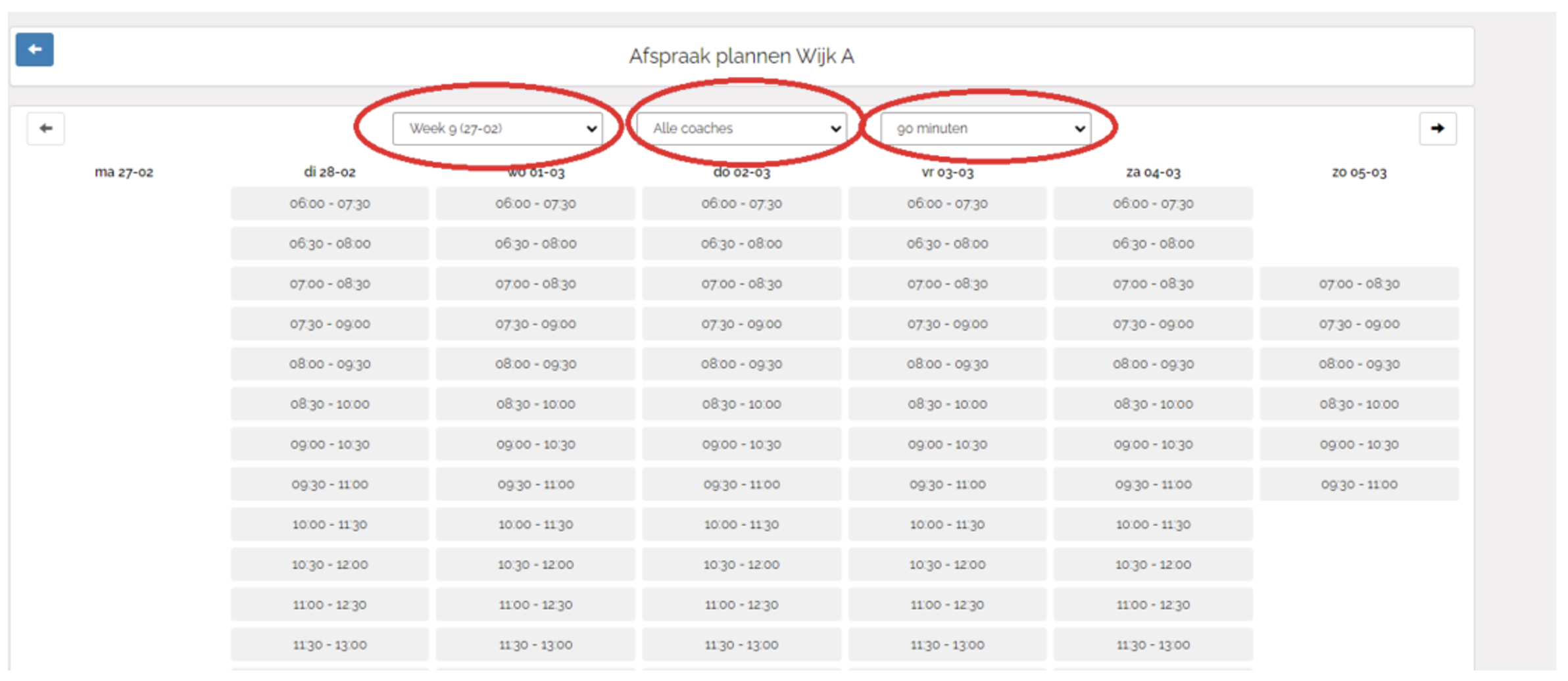Viewport: 1568px width, 681px height.
Task: Go to previous week with left arrow
Action: (45, 128)
